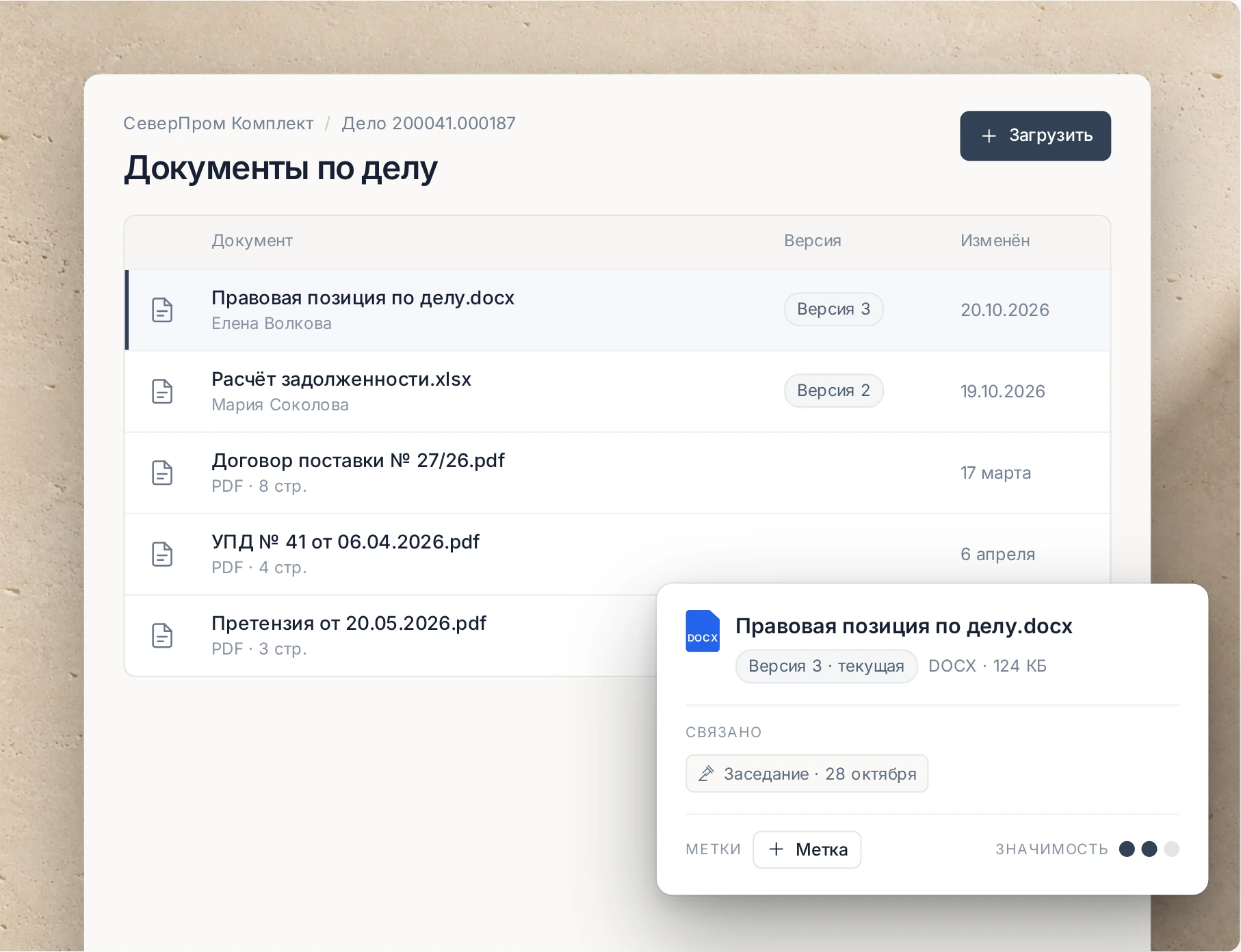Add a tag with the Метка button

pyautogui.click(x=807, y=849)
